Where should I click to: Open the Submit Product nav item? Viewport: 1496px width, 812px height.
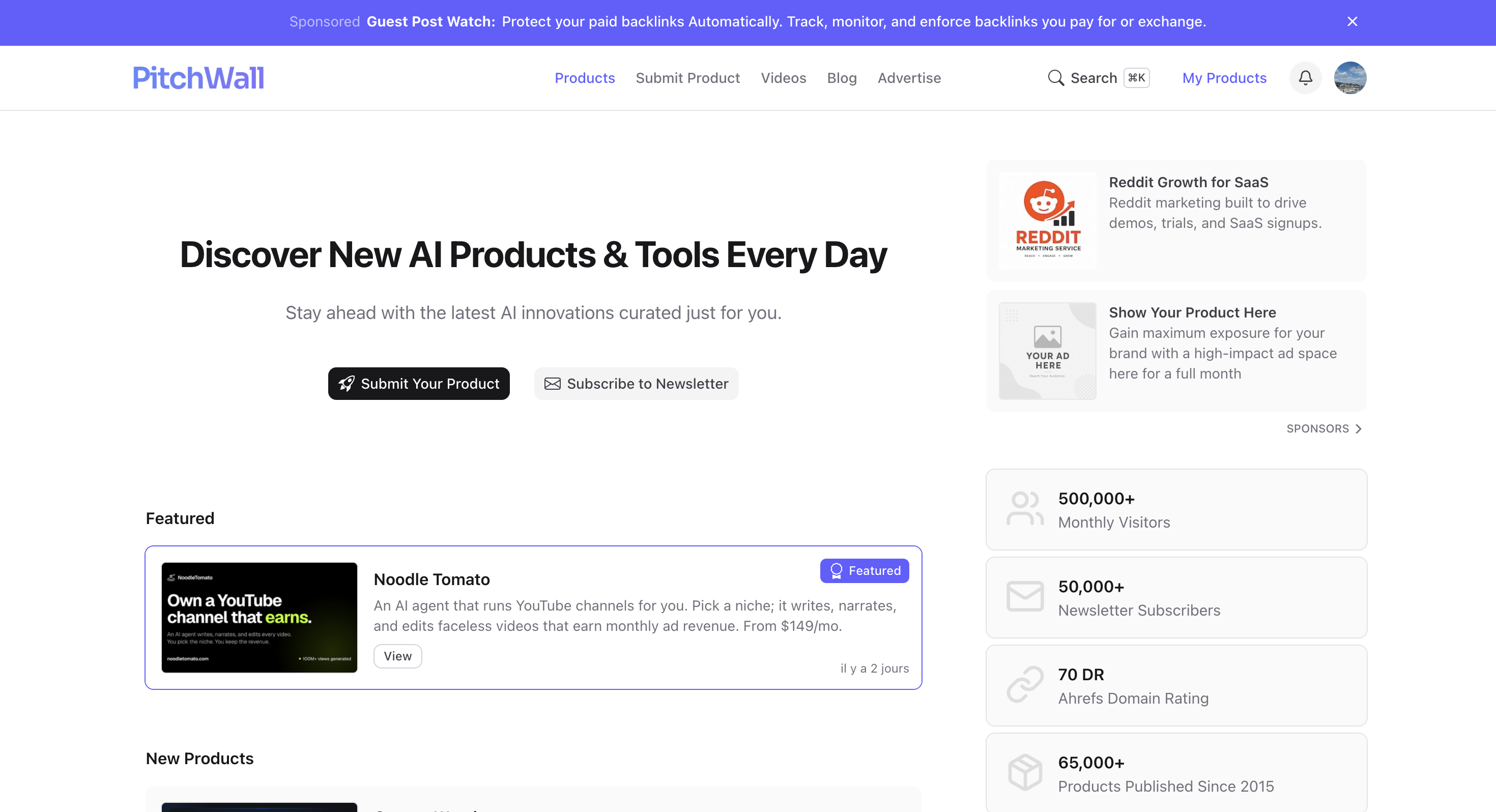(x=687, y=78)
